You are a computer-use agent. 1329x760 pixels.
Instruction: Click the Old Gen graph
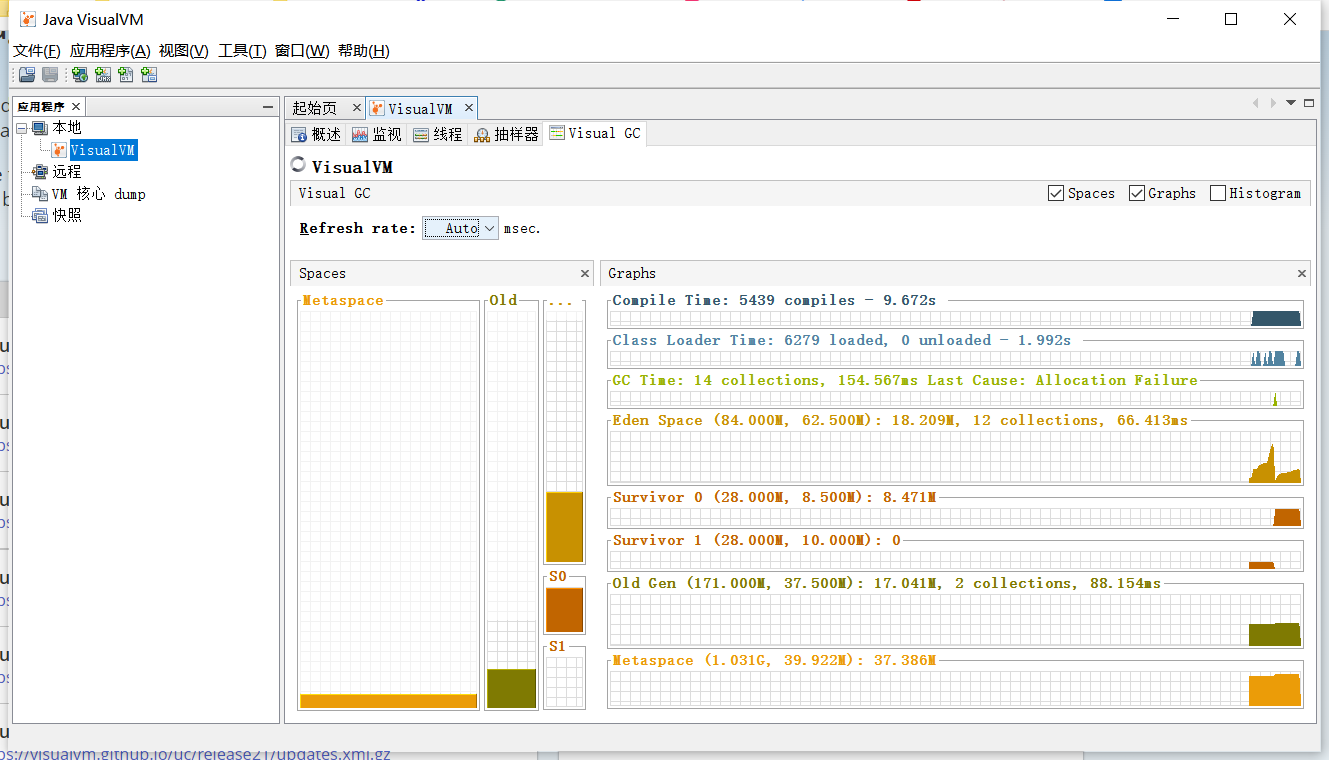955,620
